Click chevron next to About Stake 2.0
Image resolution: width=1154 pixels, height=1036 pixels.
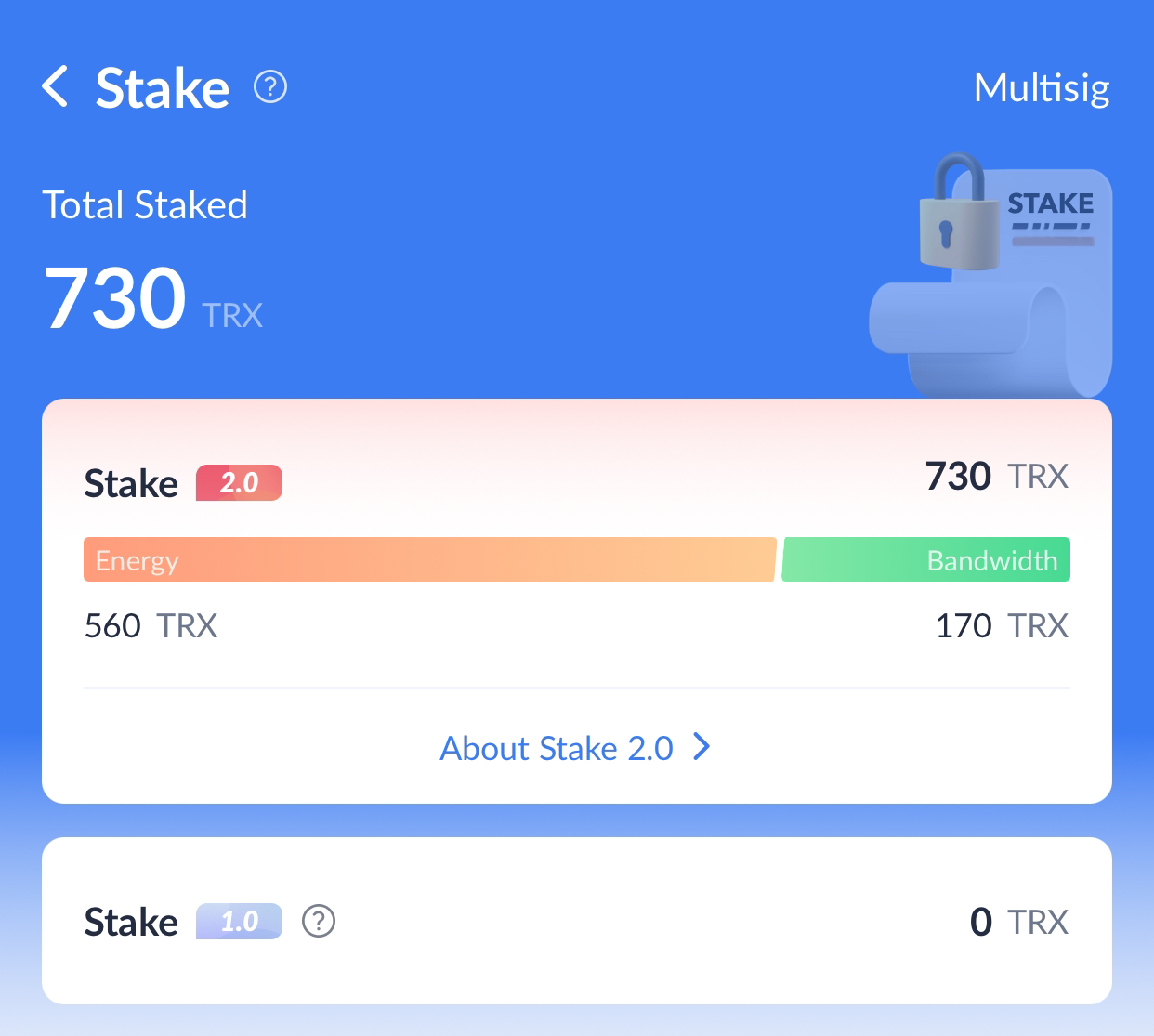point(702,747)
